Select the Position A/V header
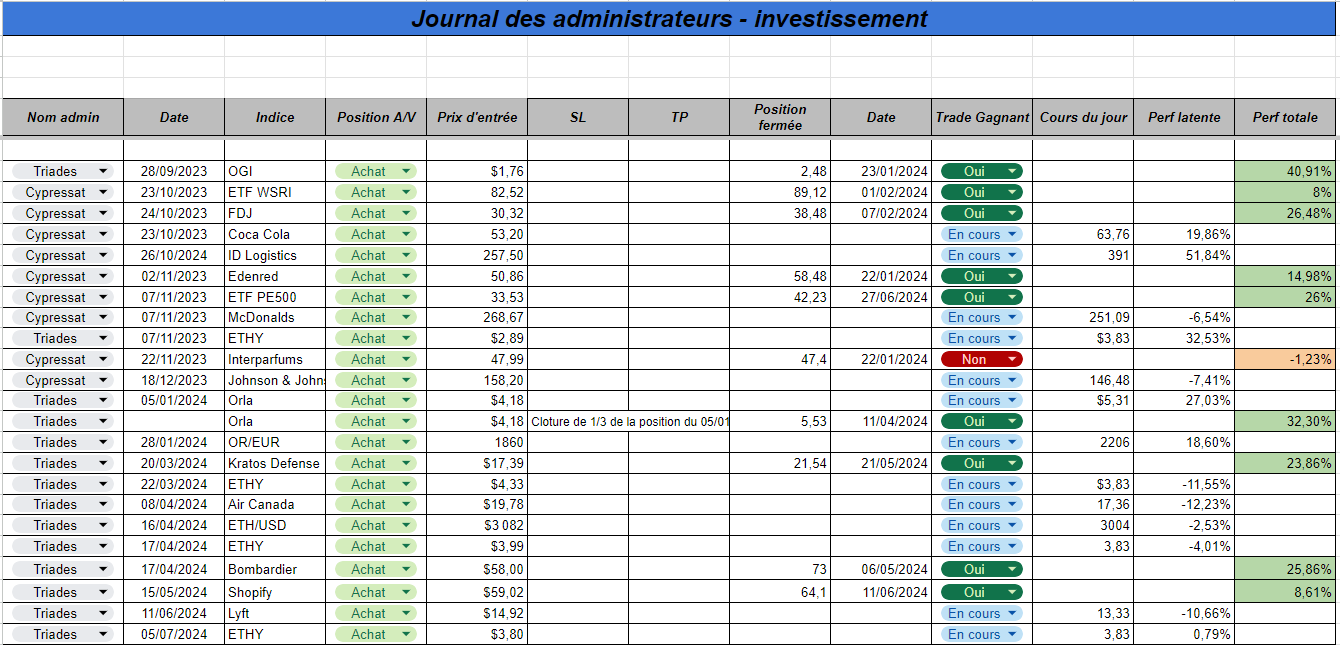Screen dimensions: 1340x645 (376, 117)
